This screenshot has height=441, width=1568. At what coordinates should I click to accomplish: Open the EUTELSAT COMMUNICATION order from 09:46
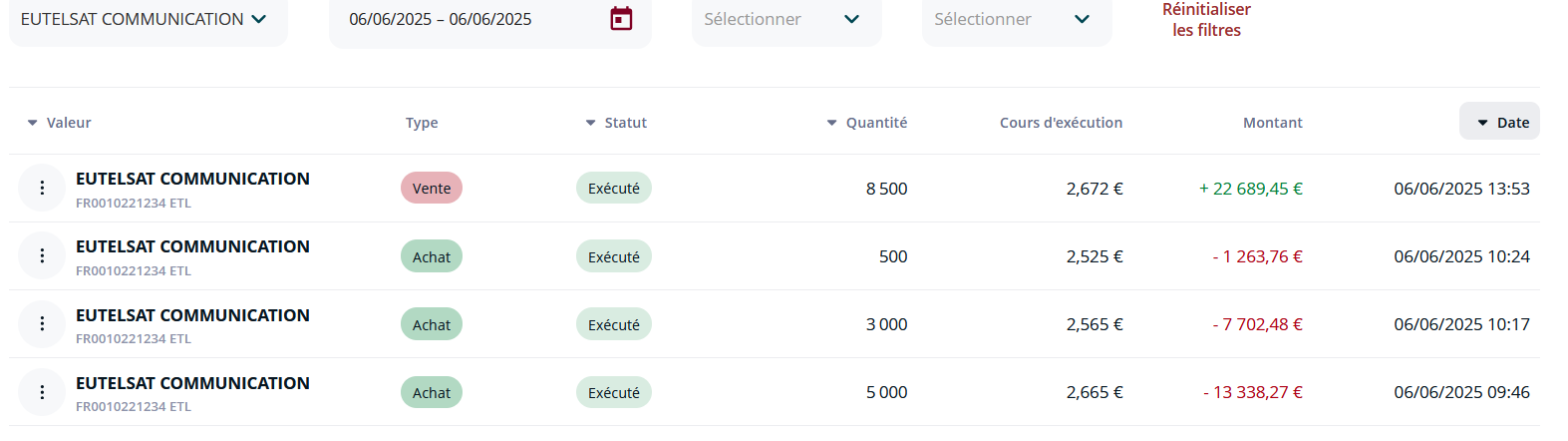[x=192, y=383]
